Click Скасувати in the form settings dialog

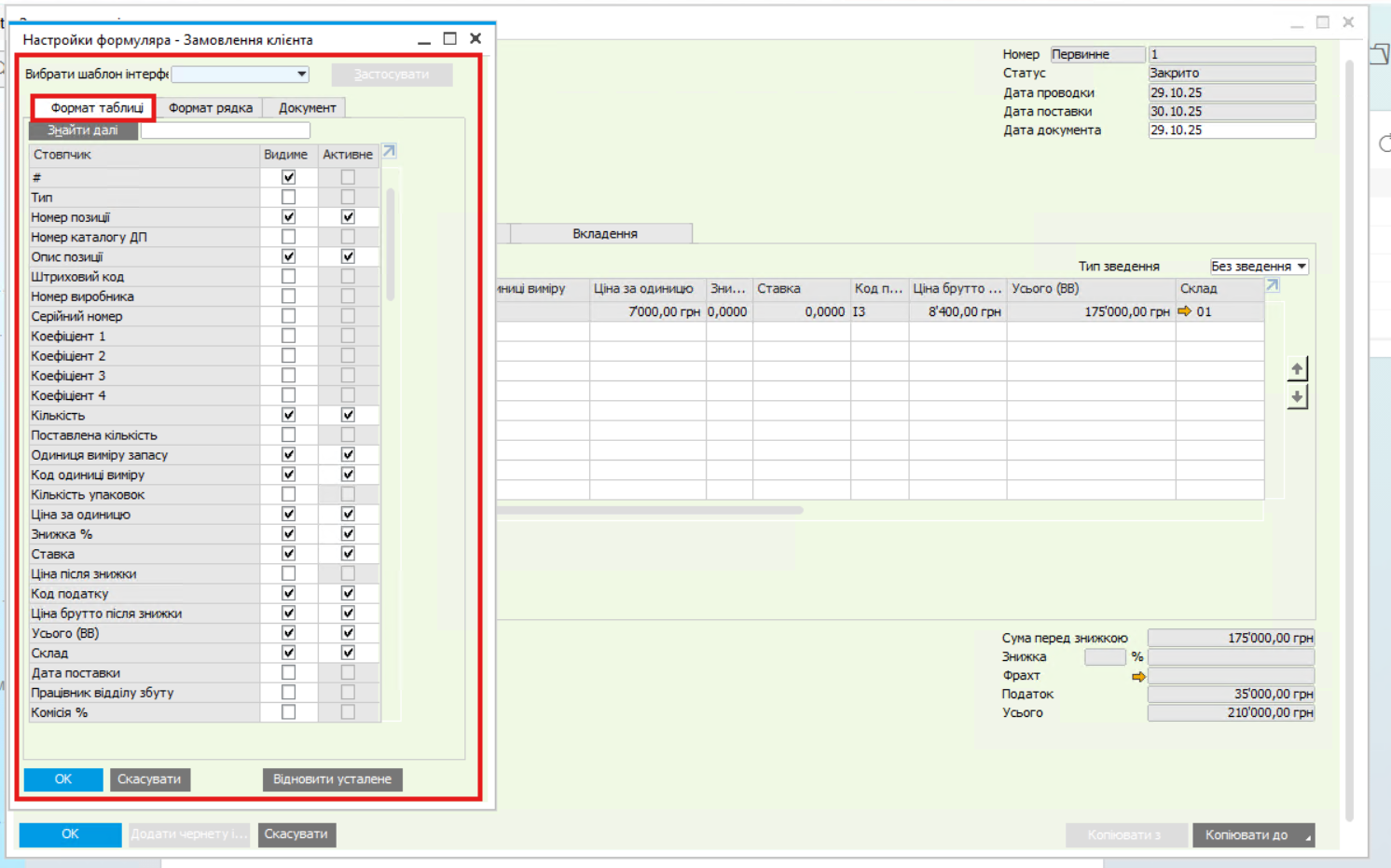[149, 779]
